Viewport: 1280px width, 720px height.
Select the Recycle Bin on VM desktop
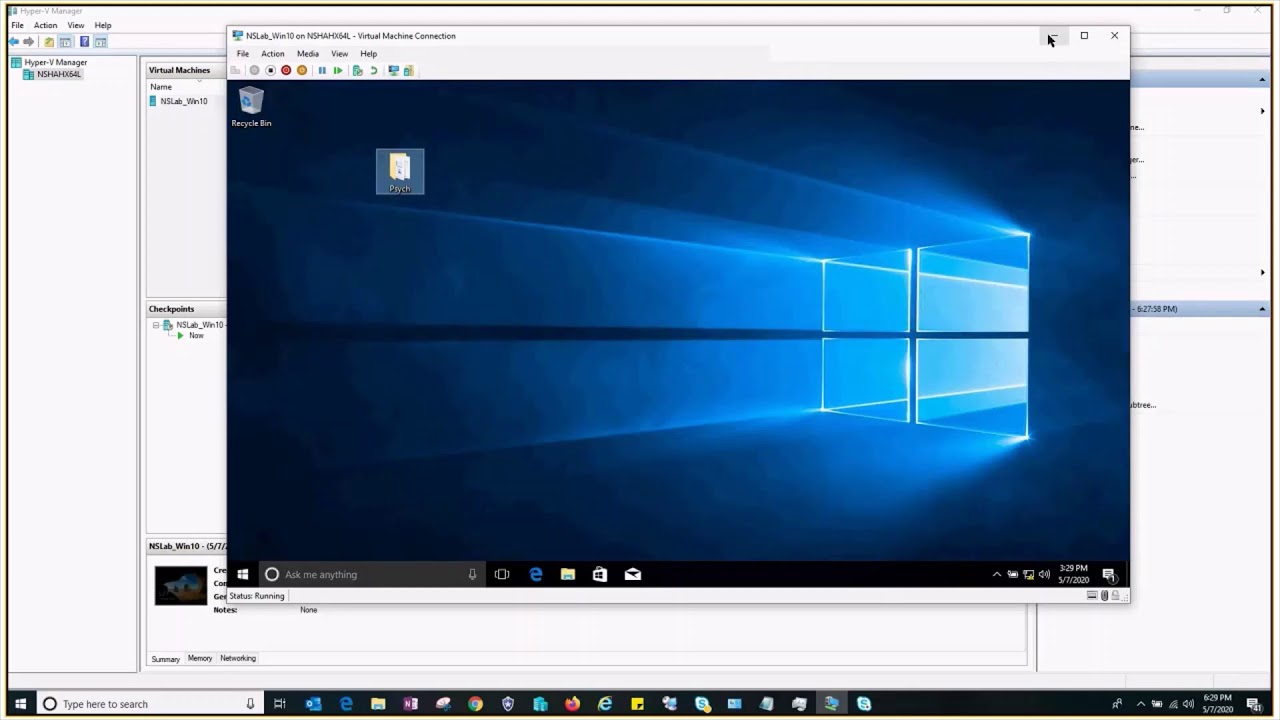251,107
